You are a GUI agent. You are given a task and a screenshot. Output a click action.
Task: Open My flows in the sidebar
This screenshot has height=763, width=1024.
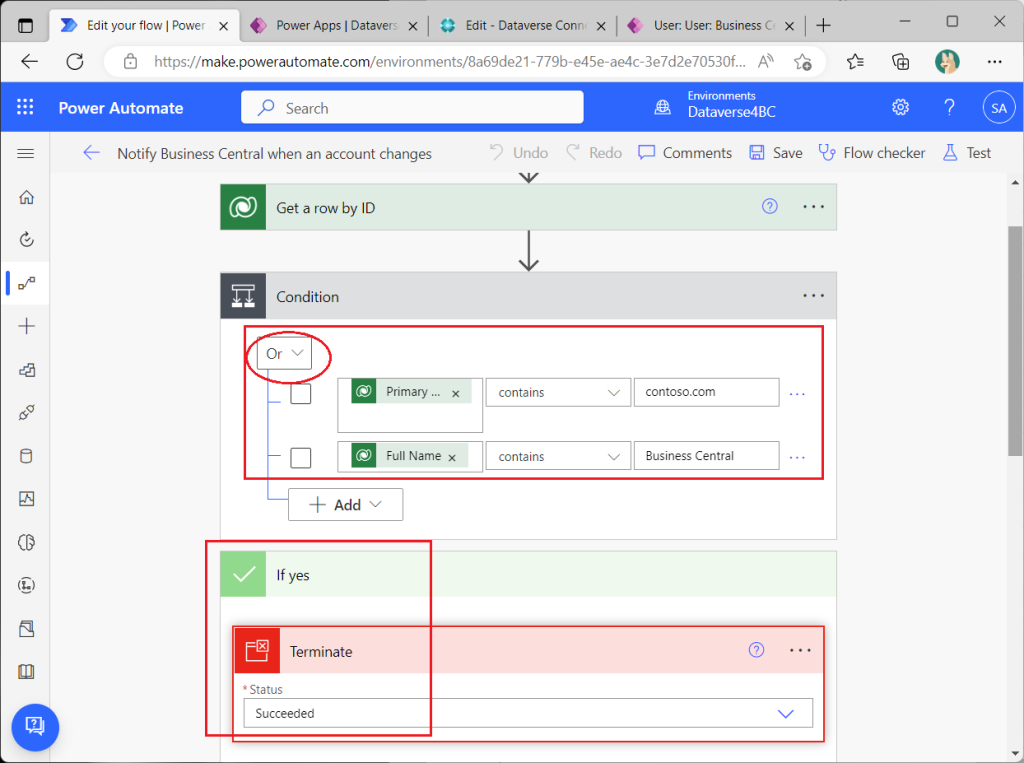[26, 283]
